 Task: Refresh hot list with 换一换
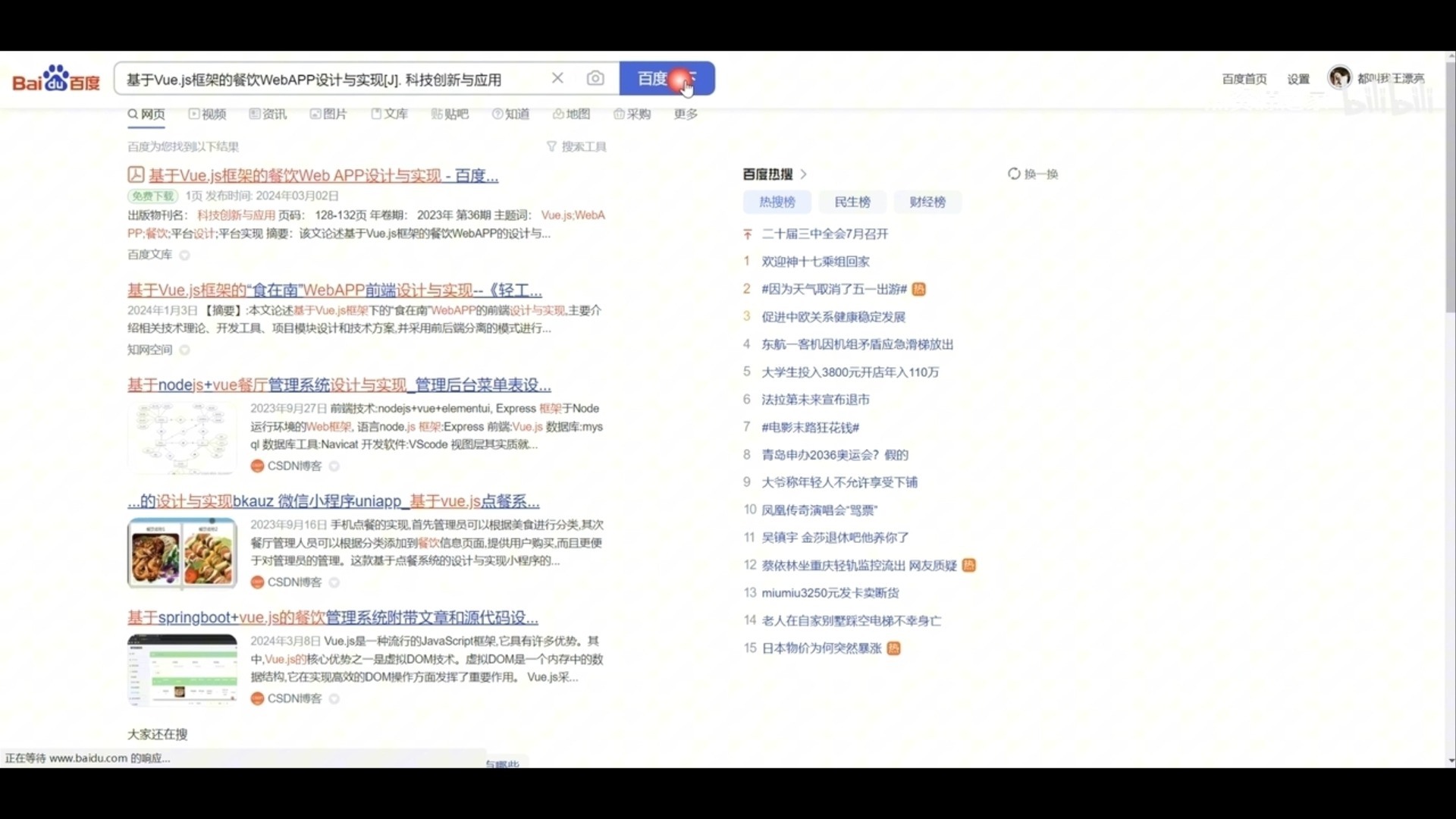(x=1033, y=174)
